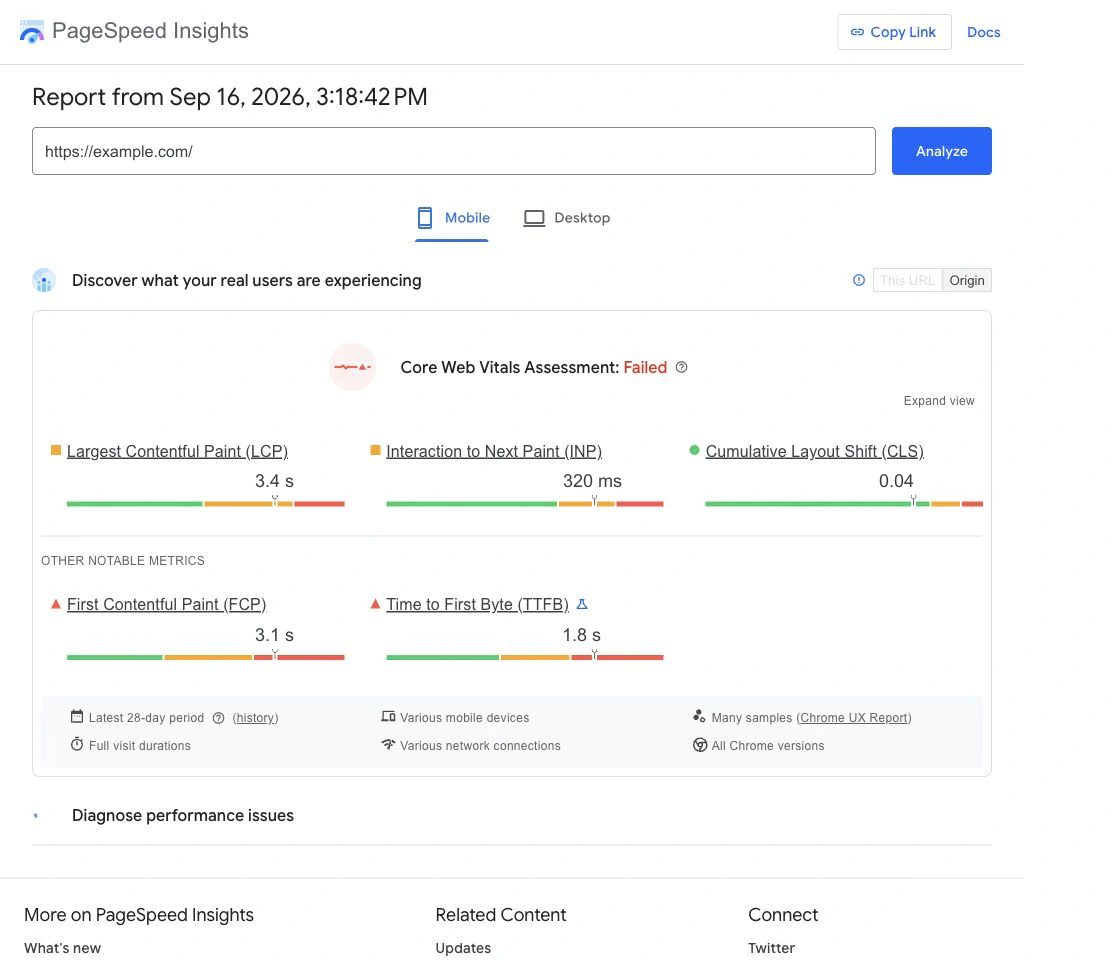Click the green circle beside CLS
The height and width of the screenshot is (960, 1120).
(694, 450)
